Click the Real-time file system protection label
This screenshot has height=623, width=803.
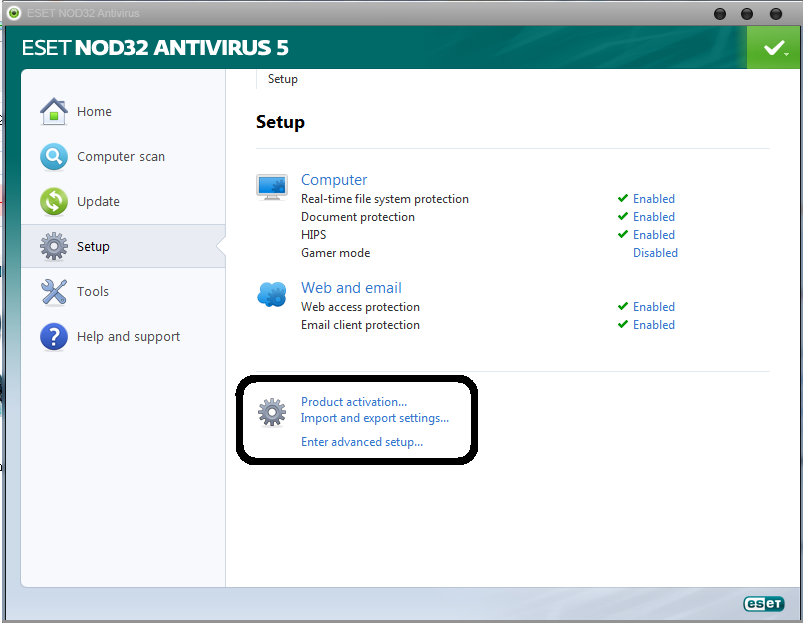coord(385,199)
